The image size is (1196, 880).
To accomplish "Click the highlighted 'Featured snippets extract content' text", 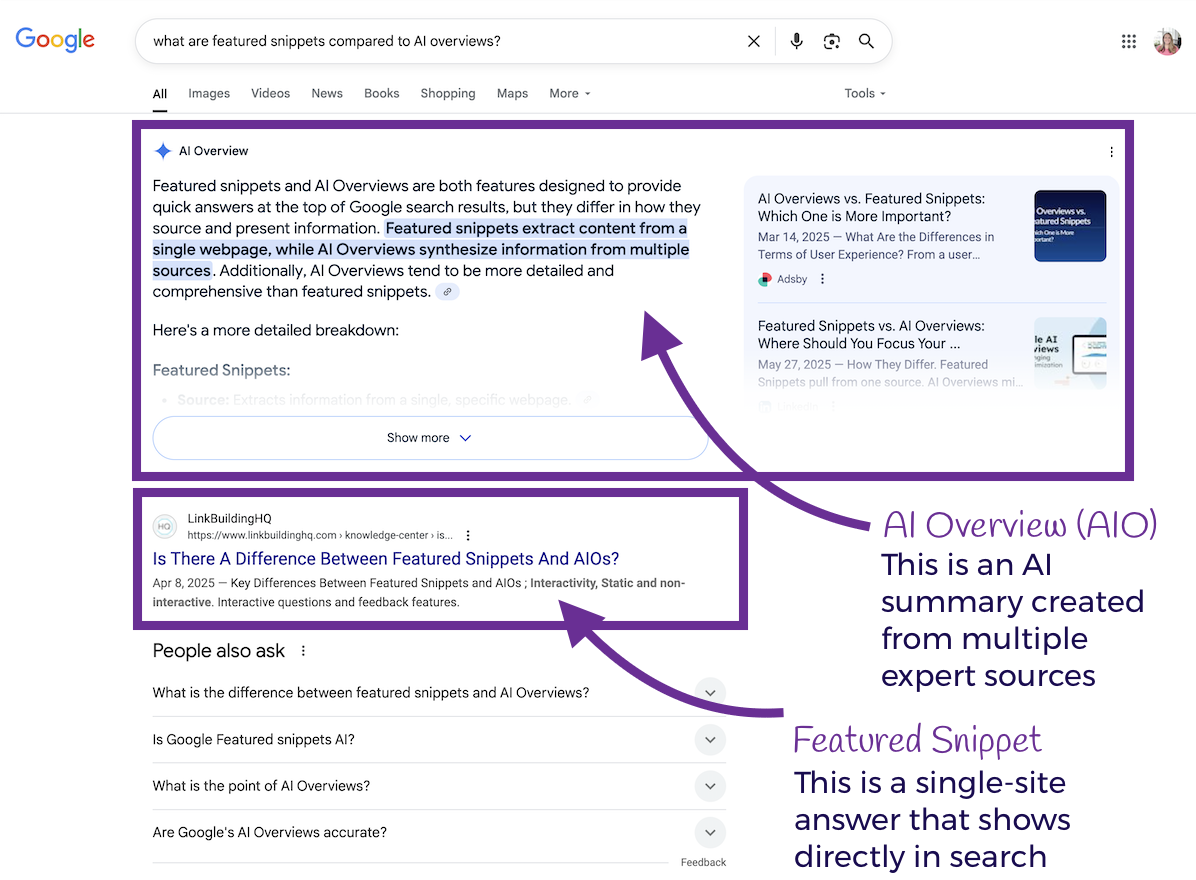I will point(421,249).
